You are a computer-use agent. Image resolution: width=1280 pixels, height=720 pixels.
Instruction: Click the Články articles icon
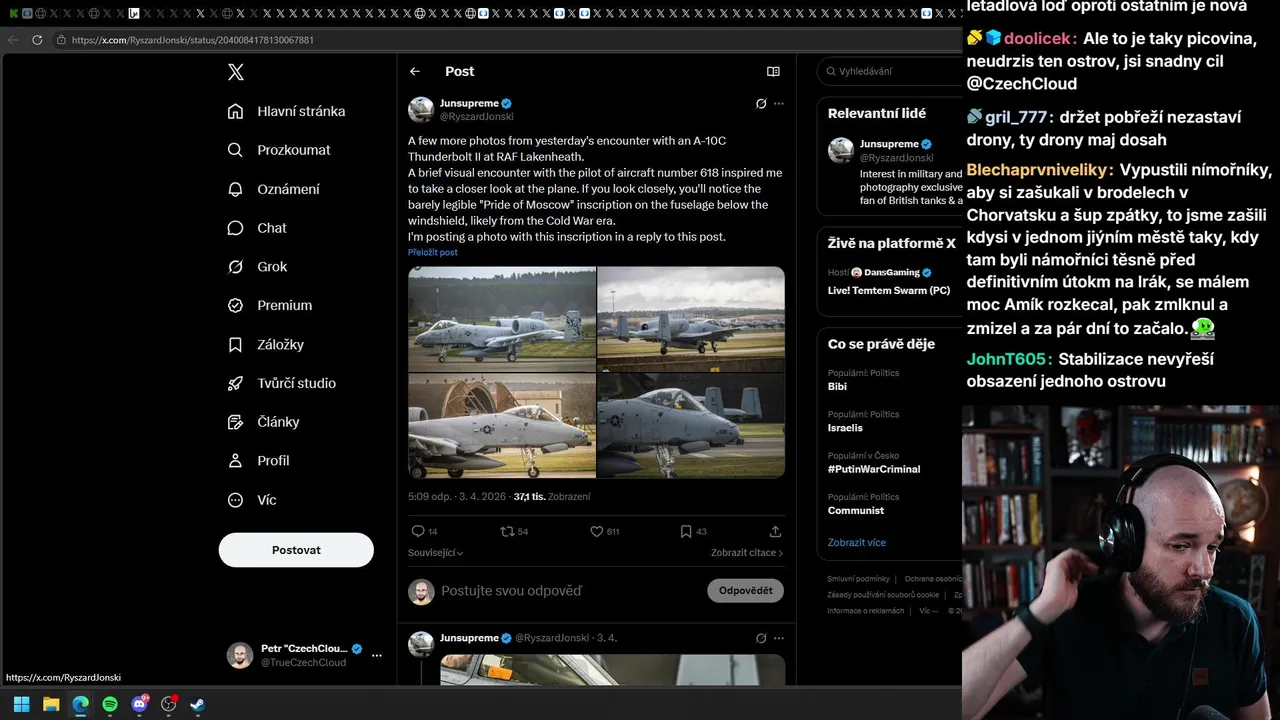click(x=235, y=422)
